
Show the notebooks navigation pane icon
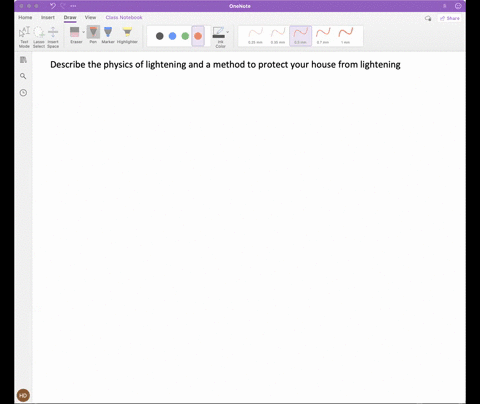coord(23,60)
